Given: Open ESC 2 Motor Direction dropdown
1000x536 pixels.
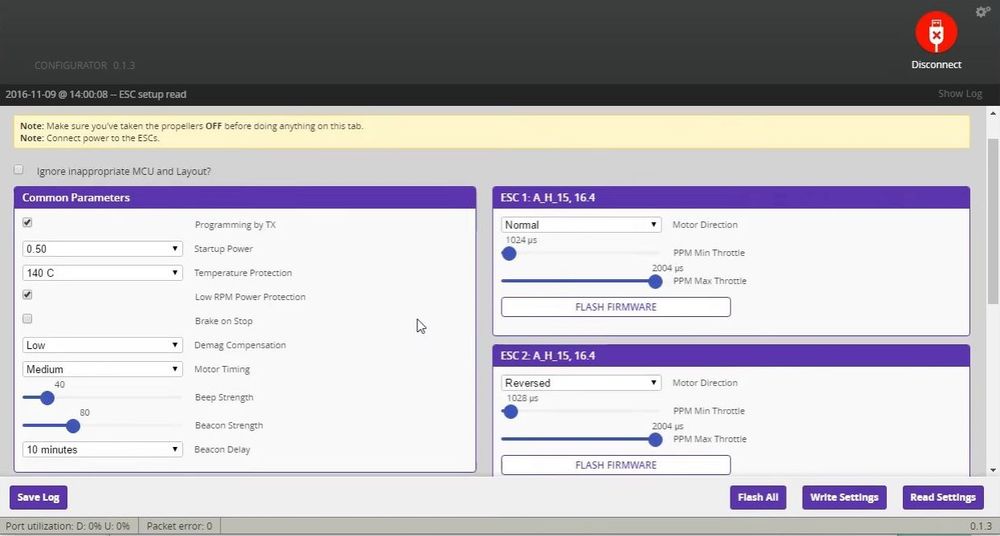Looking at the screenshot, I should pyautogui.click(x=581, y=383).
